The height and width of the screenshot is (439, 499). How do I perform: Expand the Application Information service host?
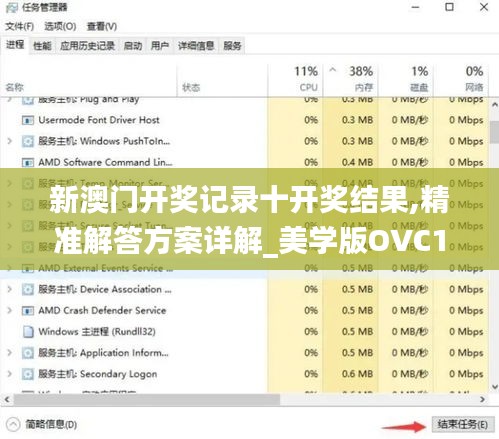[10, 353]
